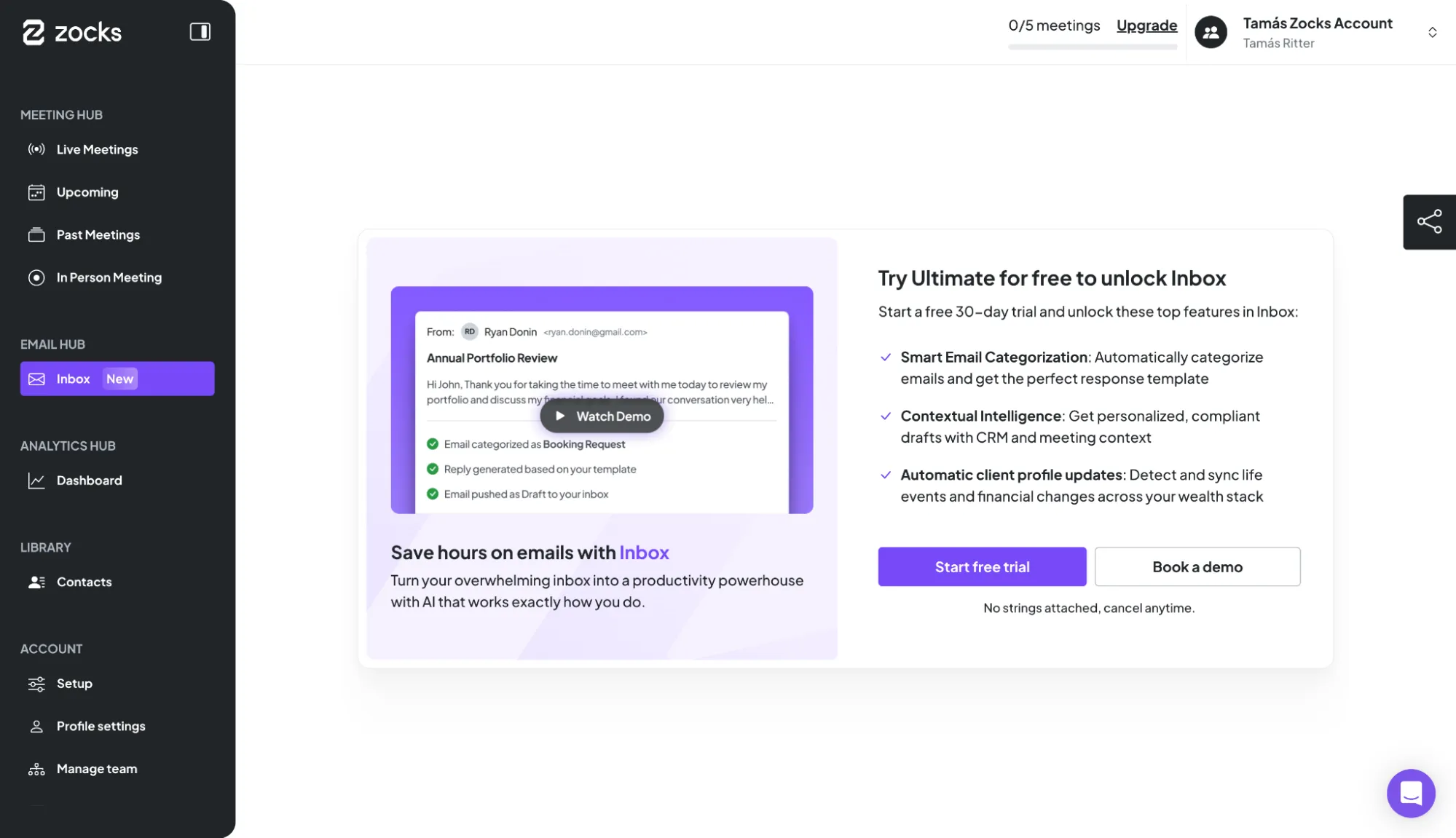1456x838 pixels.
Task: Open Upcoming calendar icon
Action: coord(36,192)
